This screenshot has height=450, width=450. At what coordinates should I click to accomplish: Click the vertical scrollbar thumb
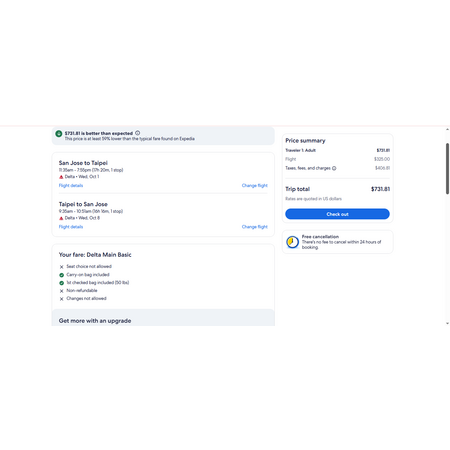tap(447, 169)
